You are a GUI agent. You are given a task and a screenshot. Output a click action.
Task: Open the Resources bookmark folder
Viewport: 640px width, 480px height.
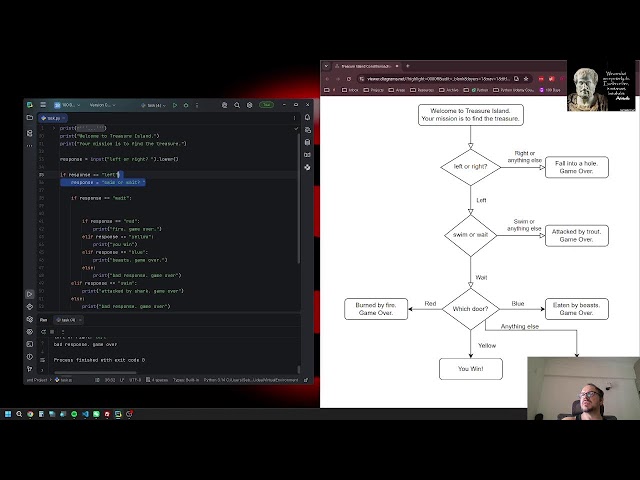422,90
